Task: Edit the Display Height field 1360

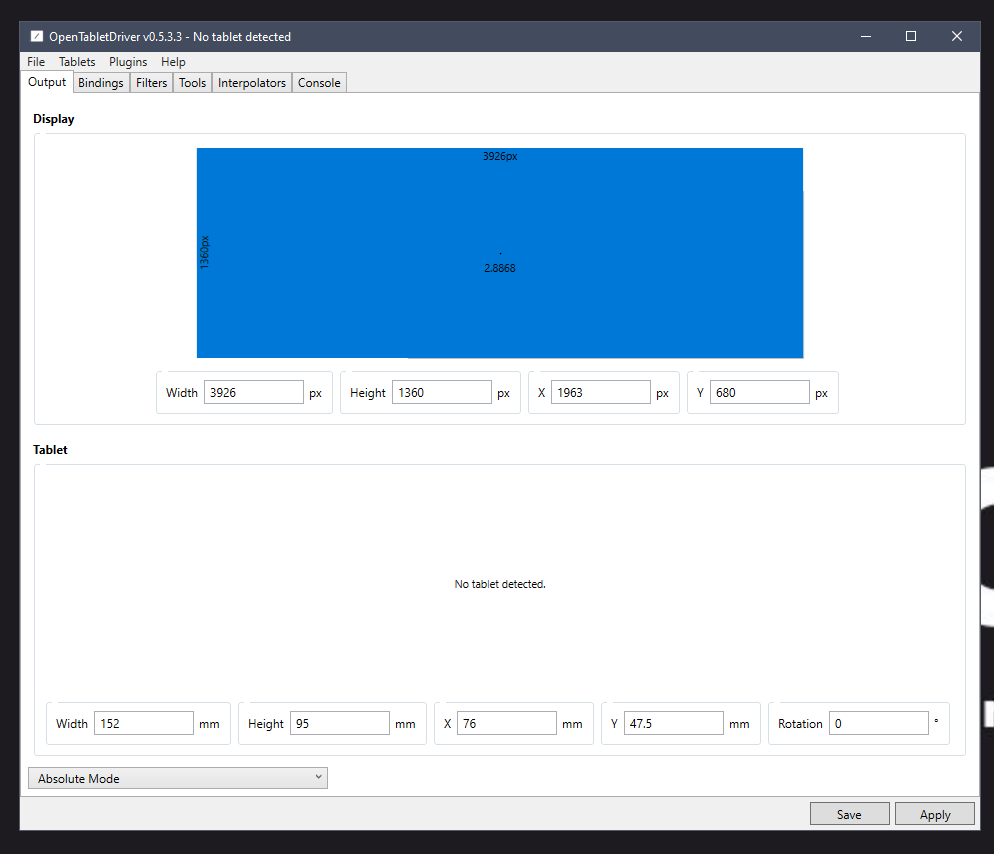Action: pyautogui.click(x=441, y=392)
